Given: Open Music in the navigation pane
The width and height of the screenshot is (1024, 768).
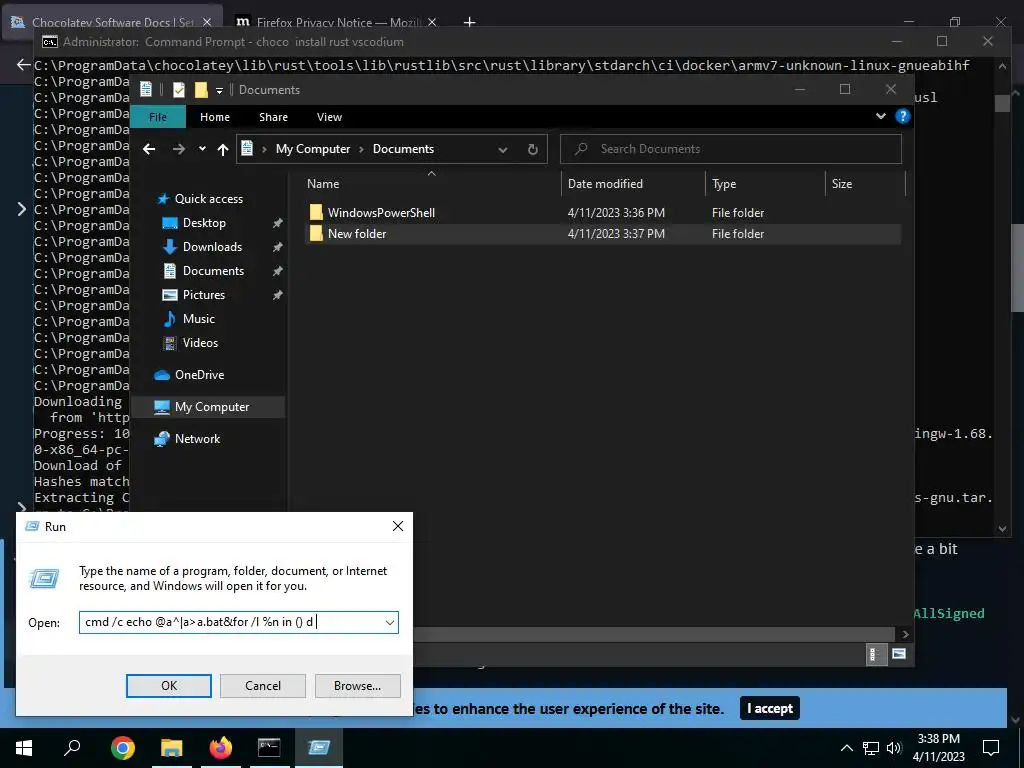Looking at the screenshot, I should (x=199, y=319).
